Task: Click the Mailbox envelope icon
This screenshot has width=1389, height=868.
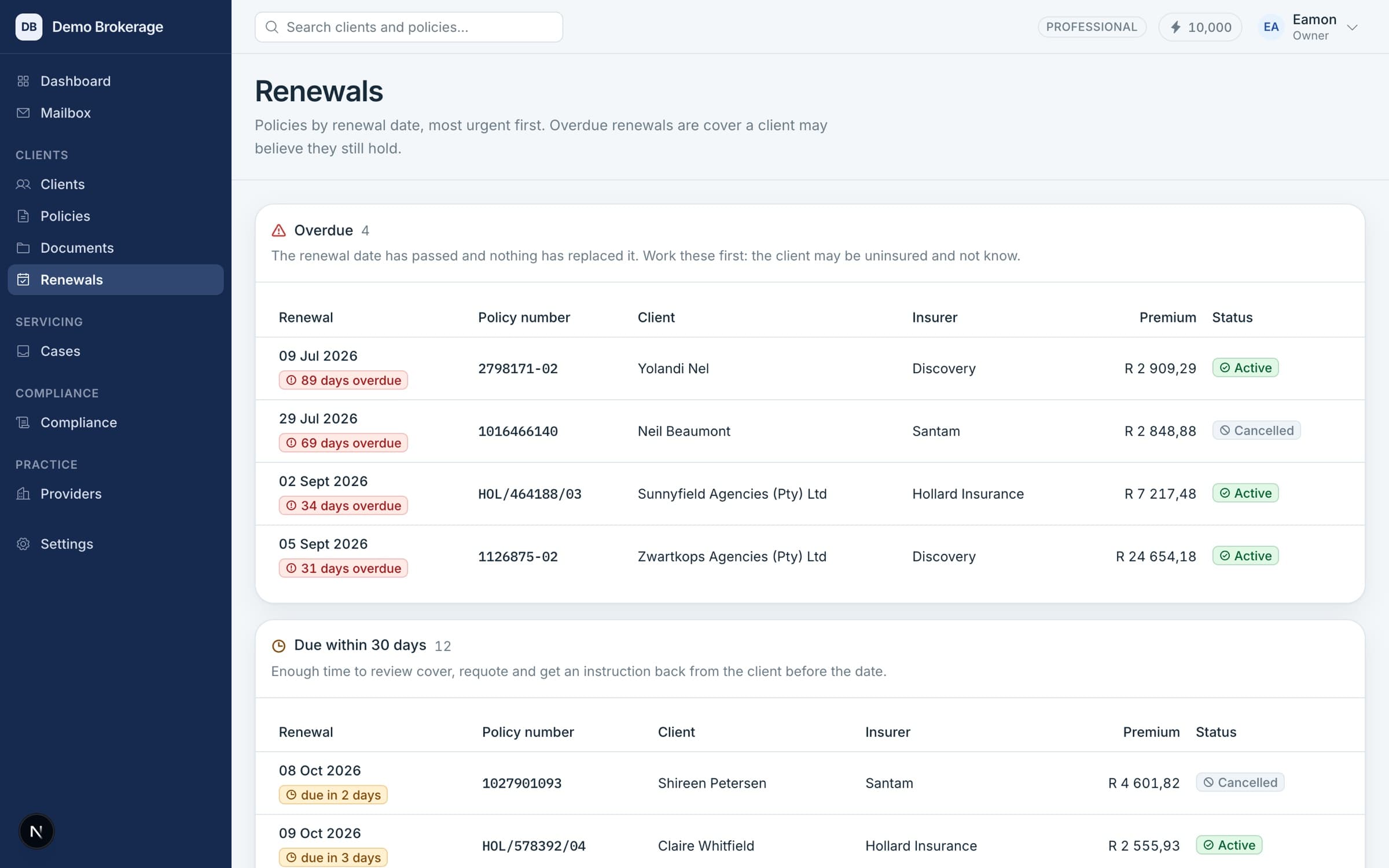Action: 23,113
